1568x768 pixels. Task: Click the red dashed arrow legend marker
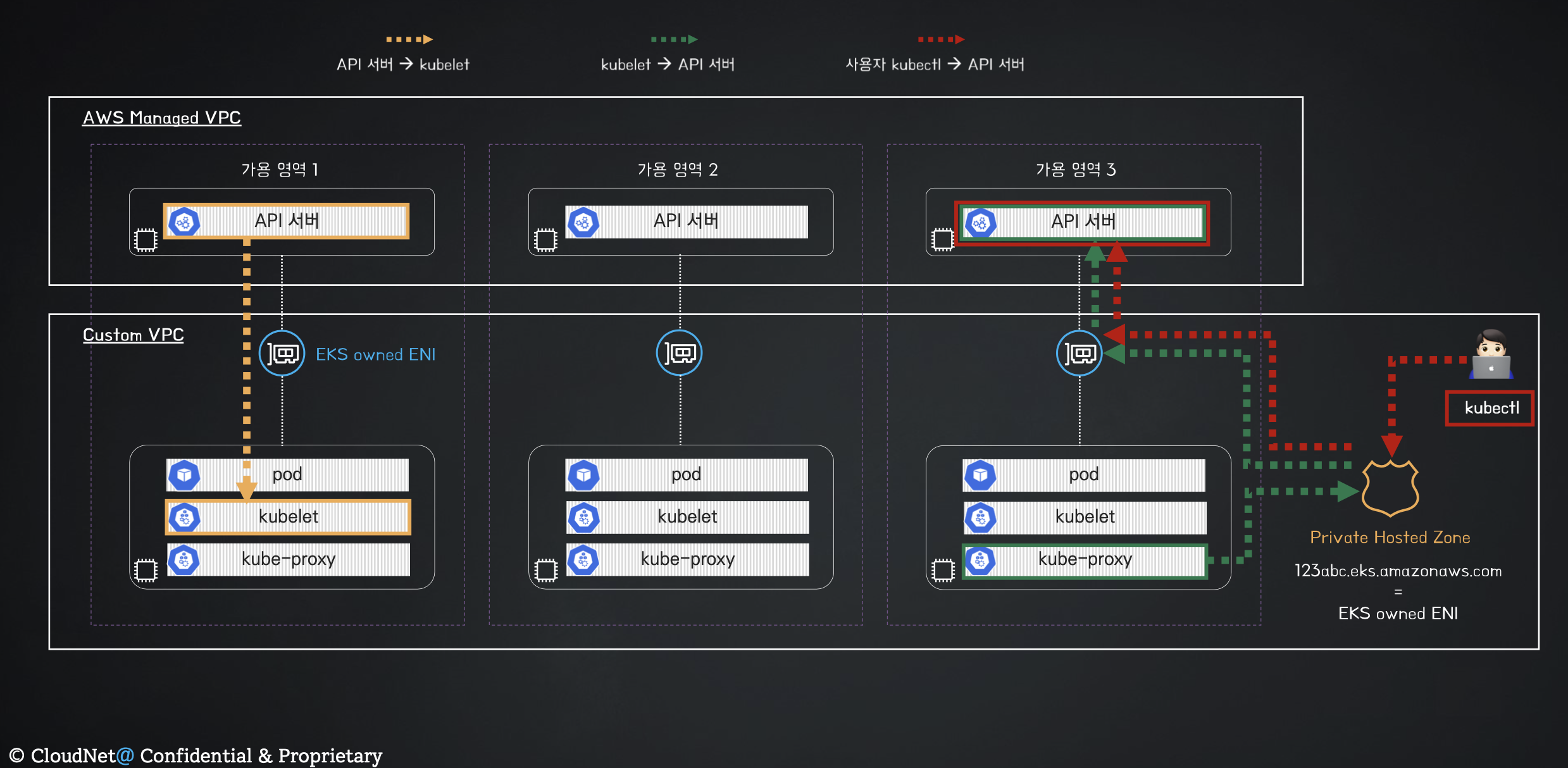941,39
